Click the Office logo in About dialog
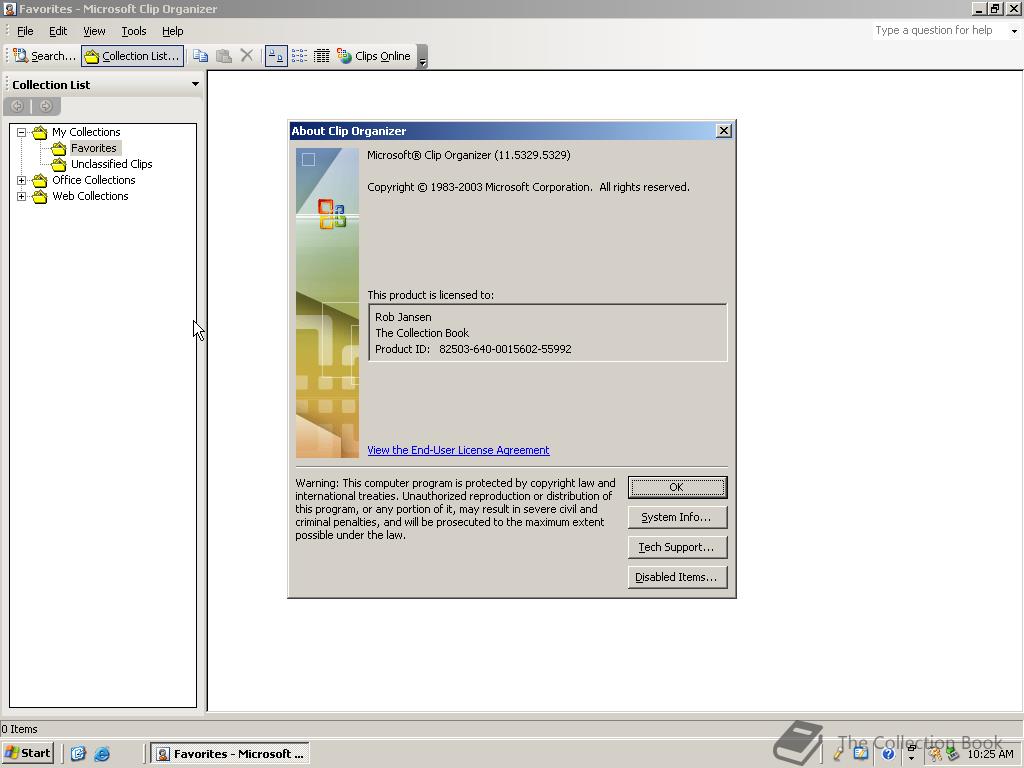1024x768 pixels. (x=332, y=214)
